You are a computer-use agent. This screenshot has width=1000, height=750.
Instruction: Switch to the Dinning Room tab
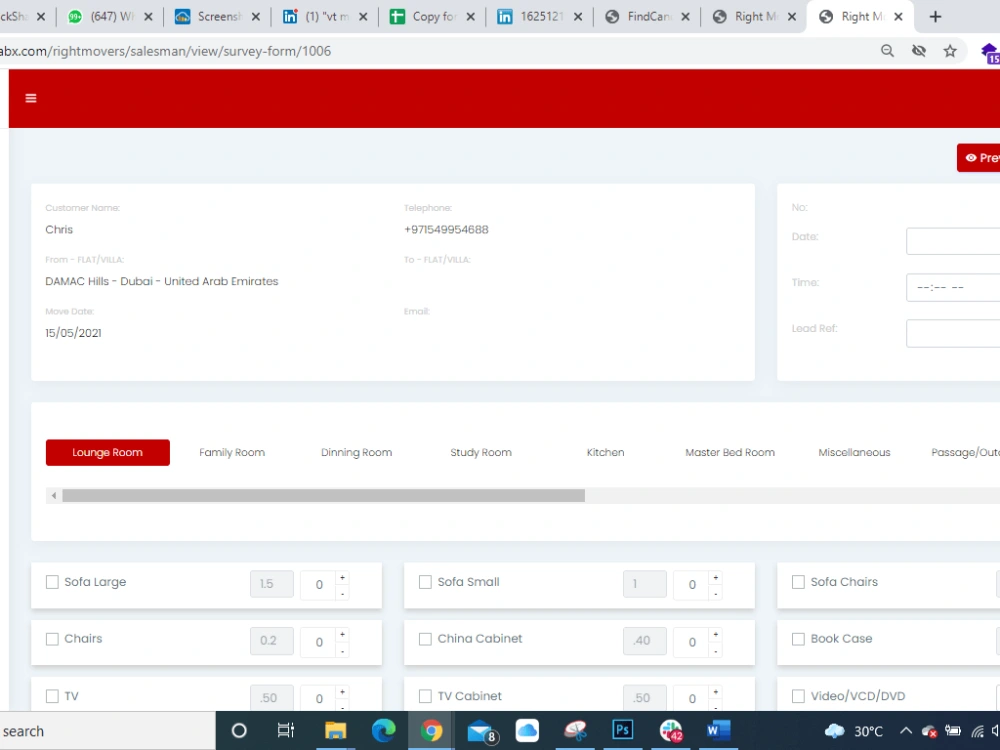357,452
